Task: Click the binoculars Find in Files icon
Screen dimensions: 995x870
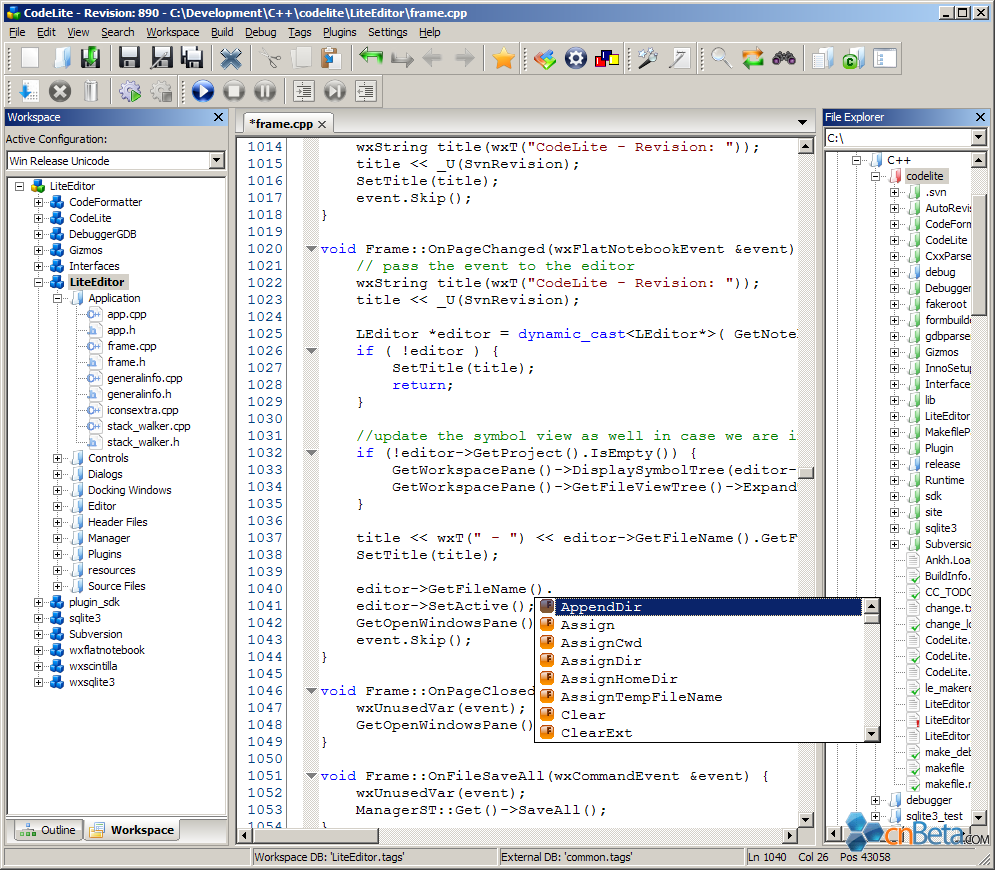Action: 784,59
